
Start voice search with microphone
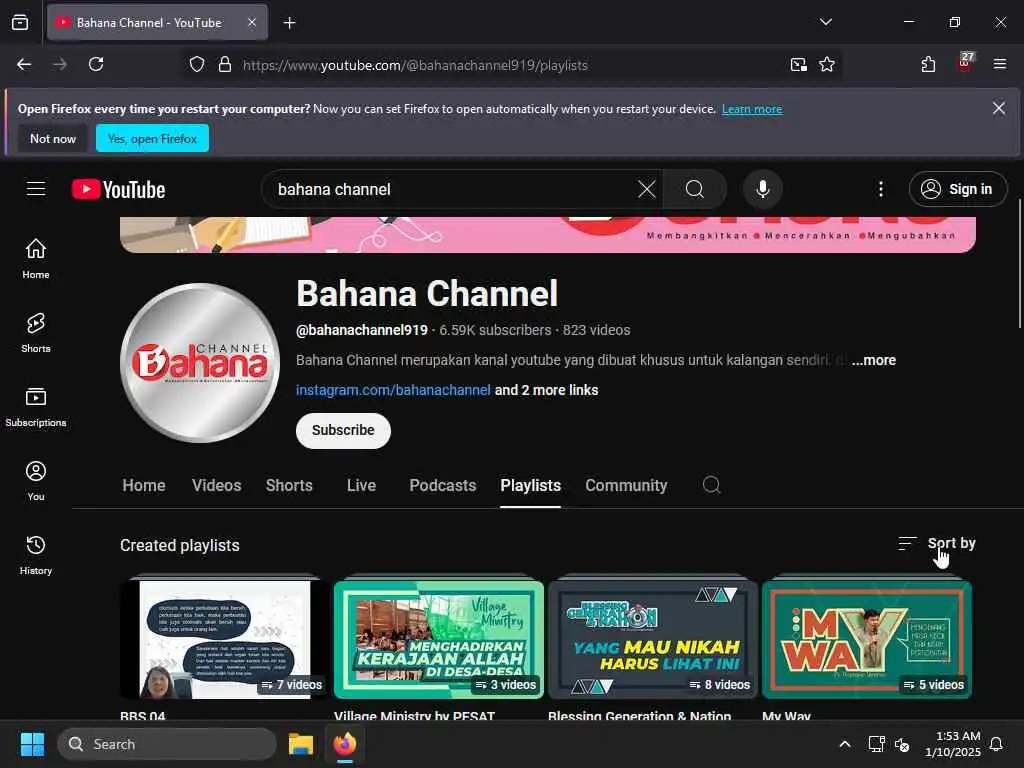tap(762, 189)
